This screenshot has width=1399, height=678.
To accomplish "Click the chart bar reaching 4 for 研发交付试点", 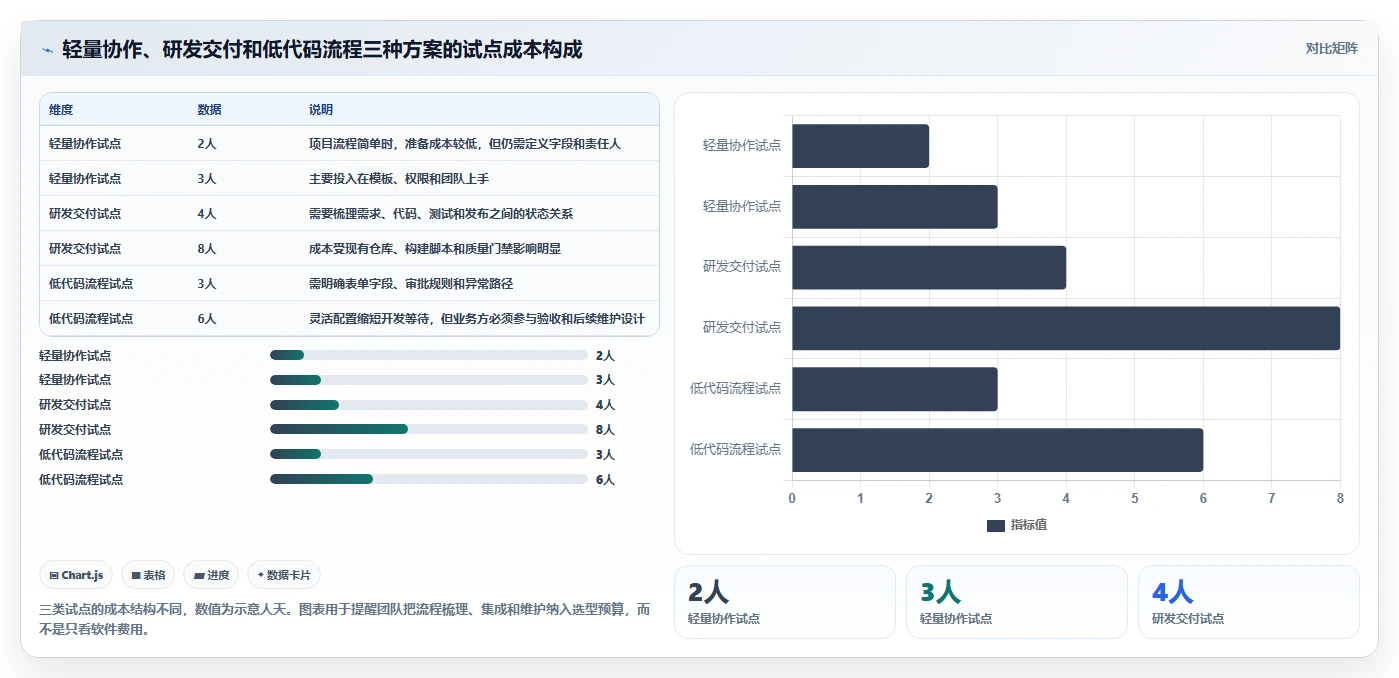I will (929, 267).
